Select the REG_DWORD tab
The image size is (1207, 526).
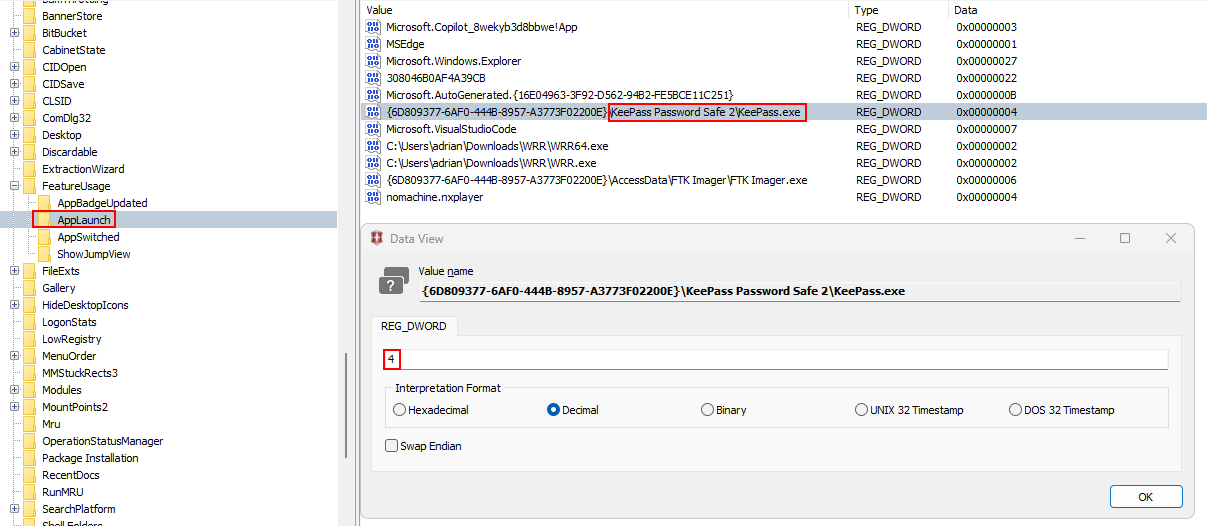click(415, 326)
